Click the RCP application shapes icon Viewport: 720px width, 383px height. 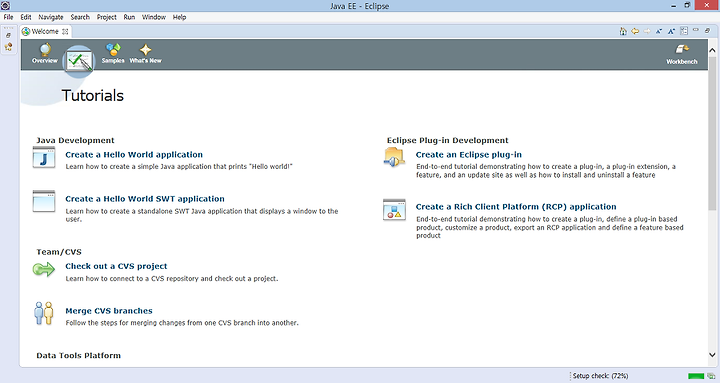[394, 209]
